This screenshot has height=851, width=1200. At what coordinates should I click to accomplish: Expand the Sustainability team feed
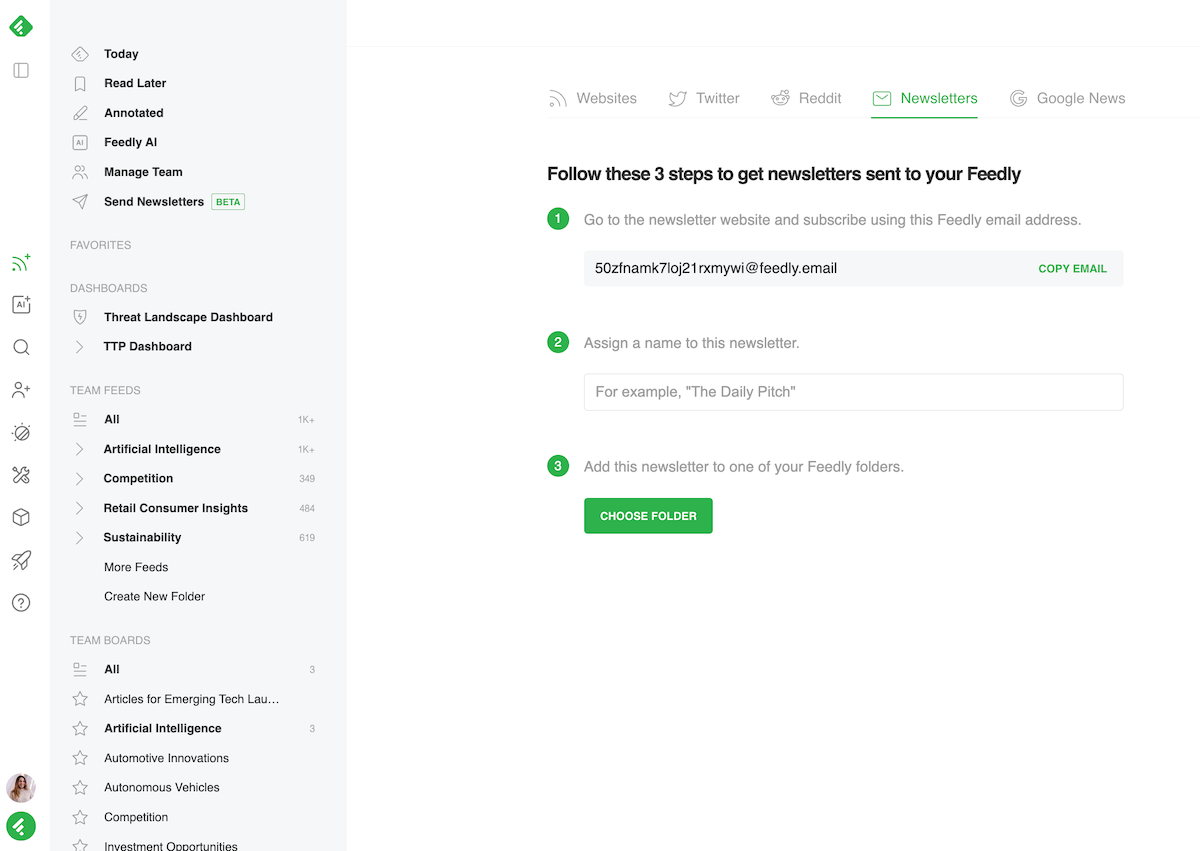click(x=80, y=537)
